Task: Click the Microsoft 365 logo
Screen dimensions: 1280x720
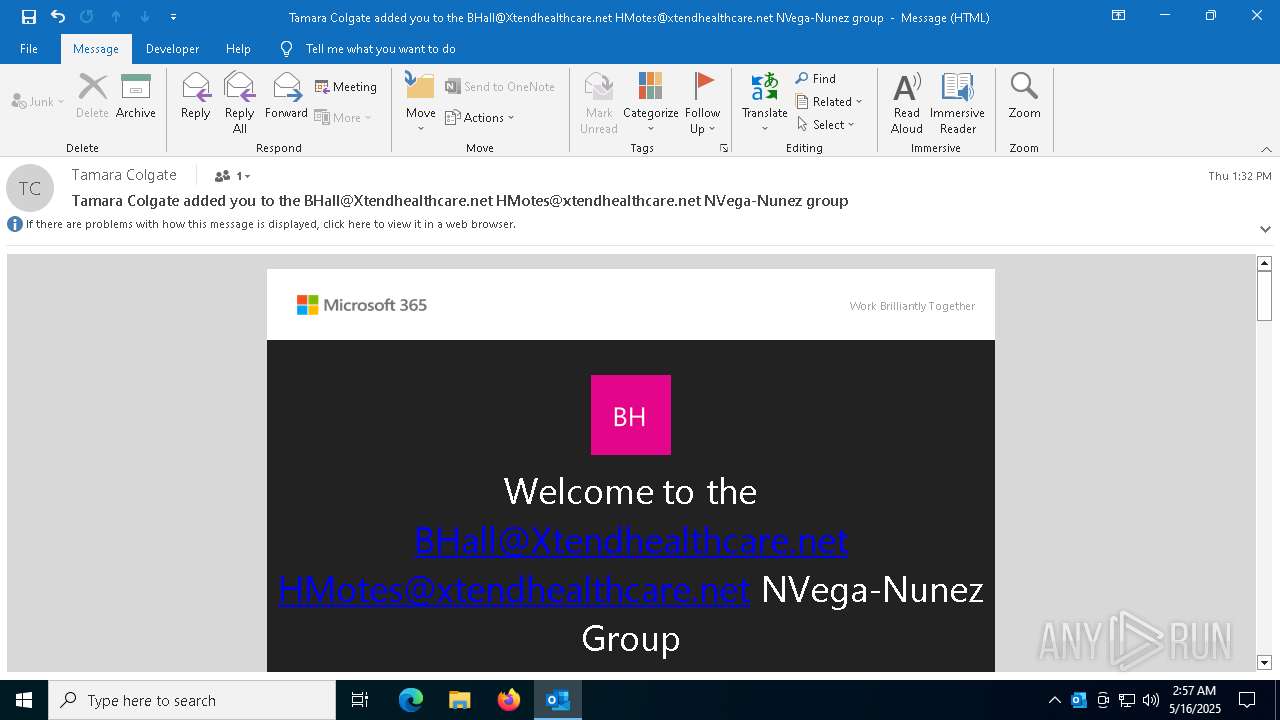Action: coord(362,305)
